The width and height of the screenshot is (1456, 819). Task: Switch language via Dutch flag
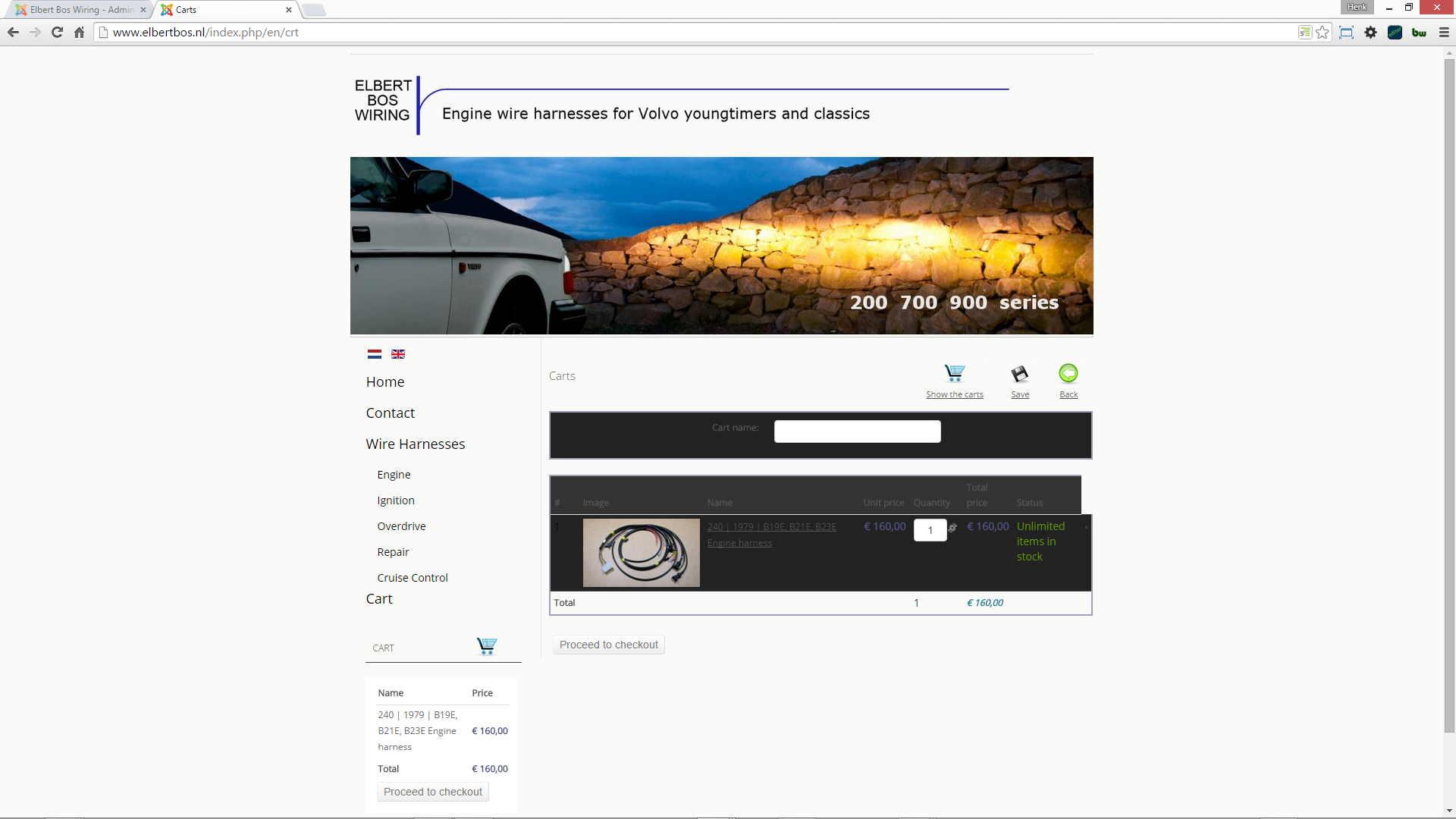[x=375, y=354]
